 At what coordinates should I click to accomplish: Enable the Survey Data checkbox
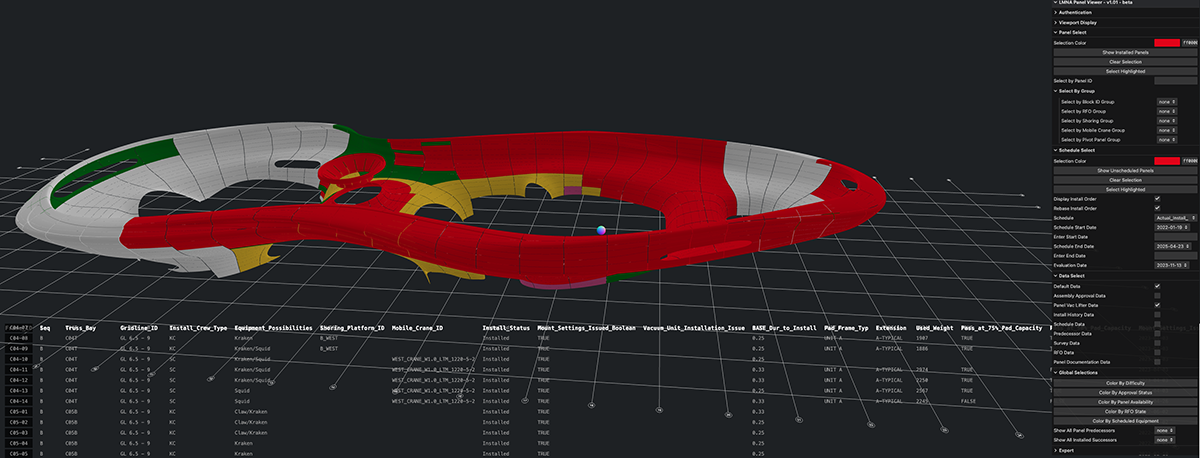pos(1158,343)
